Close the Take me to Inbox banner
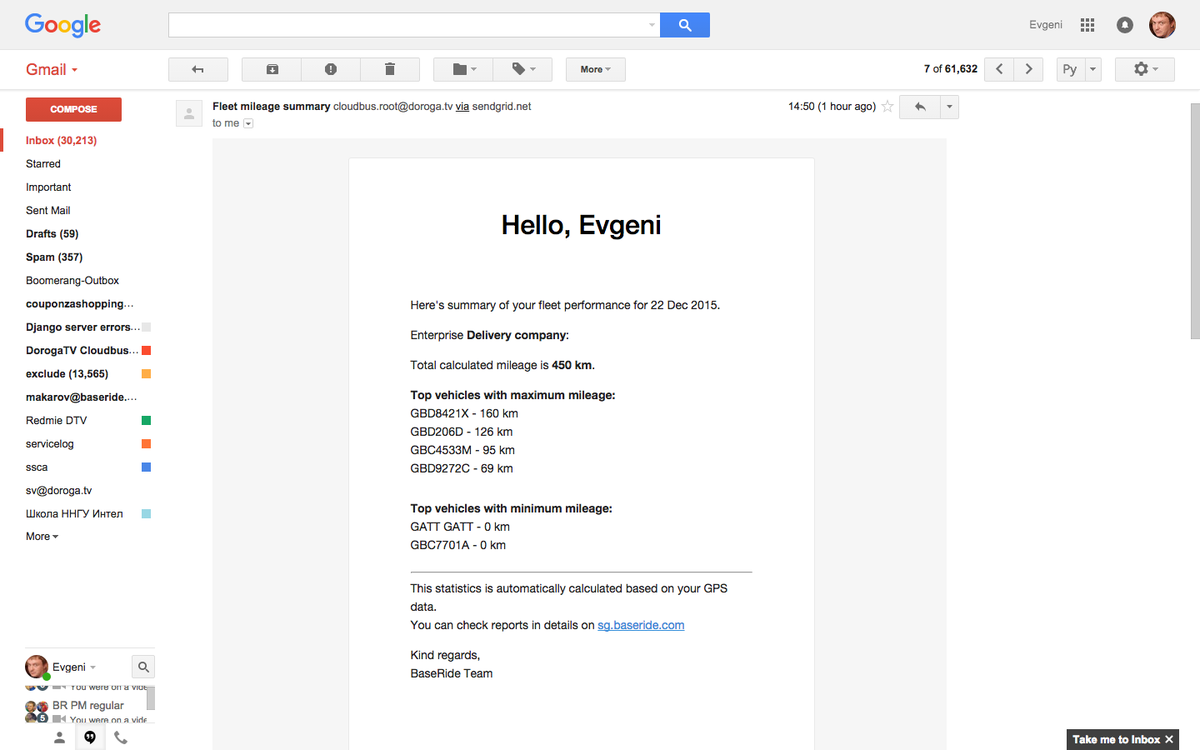 pyautogui.click(x=1170, y=740)
